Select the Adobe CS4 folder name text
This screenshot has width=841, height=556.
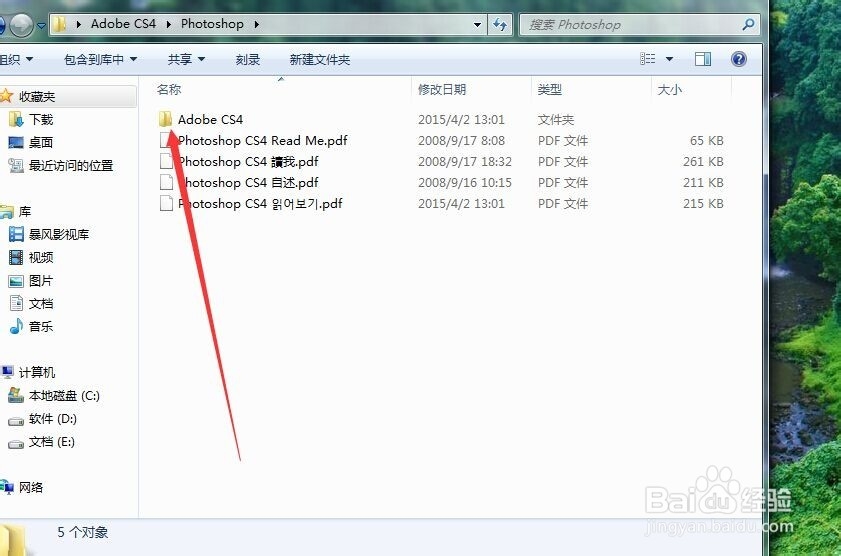[x=210, y=119]
